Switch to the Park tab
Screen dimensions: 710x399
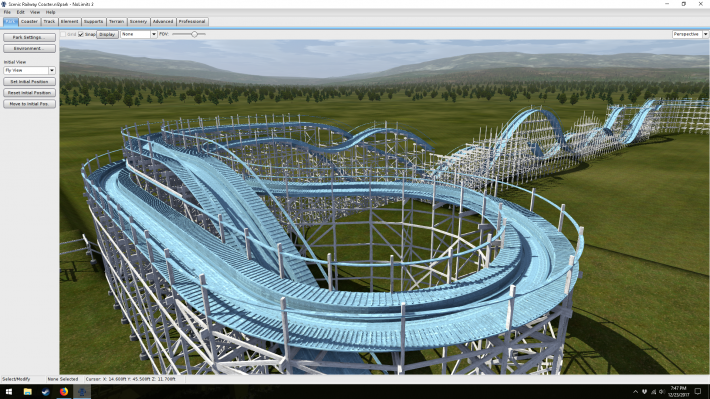click(10, 22)
